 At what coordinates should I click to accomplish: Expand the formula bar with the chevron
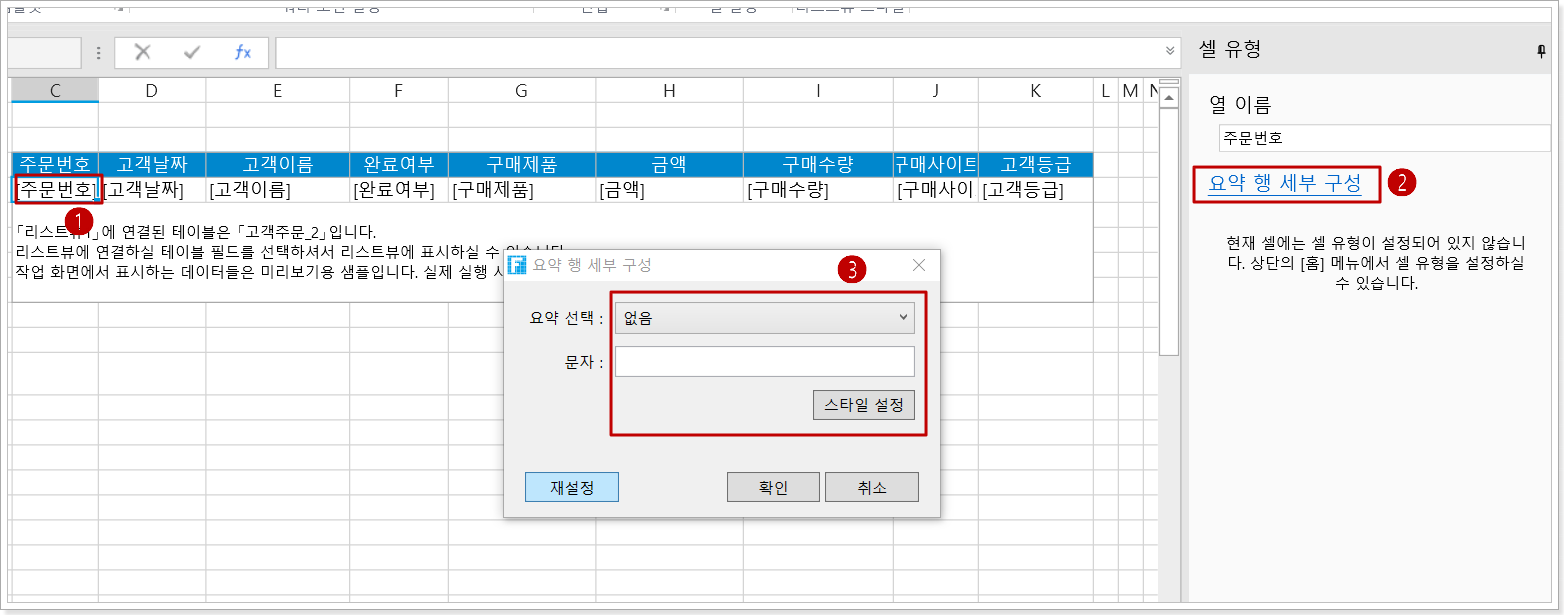[x=1170, y=51]
